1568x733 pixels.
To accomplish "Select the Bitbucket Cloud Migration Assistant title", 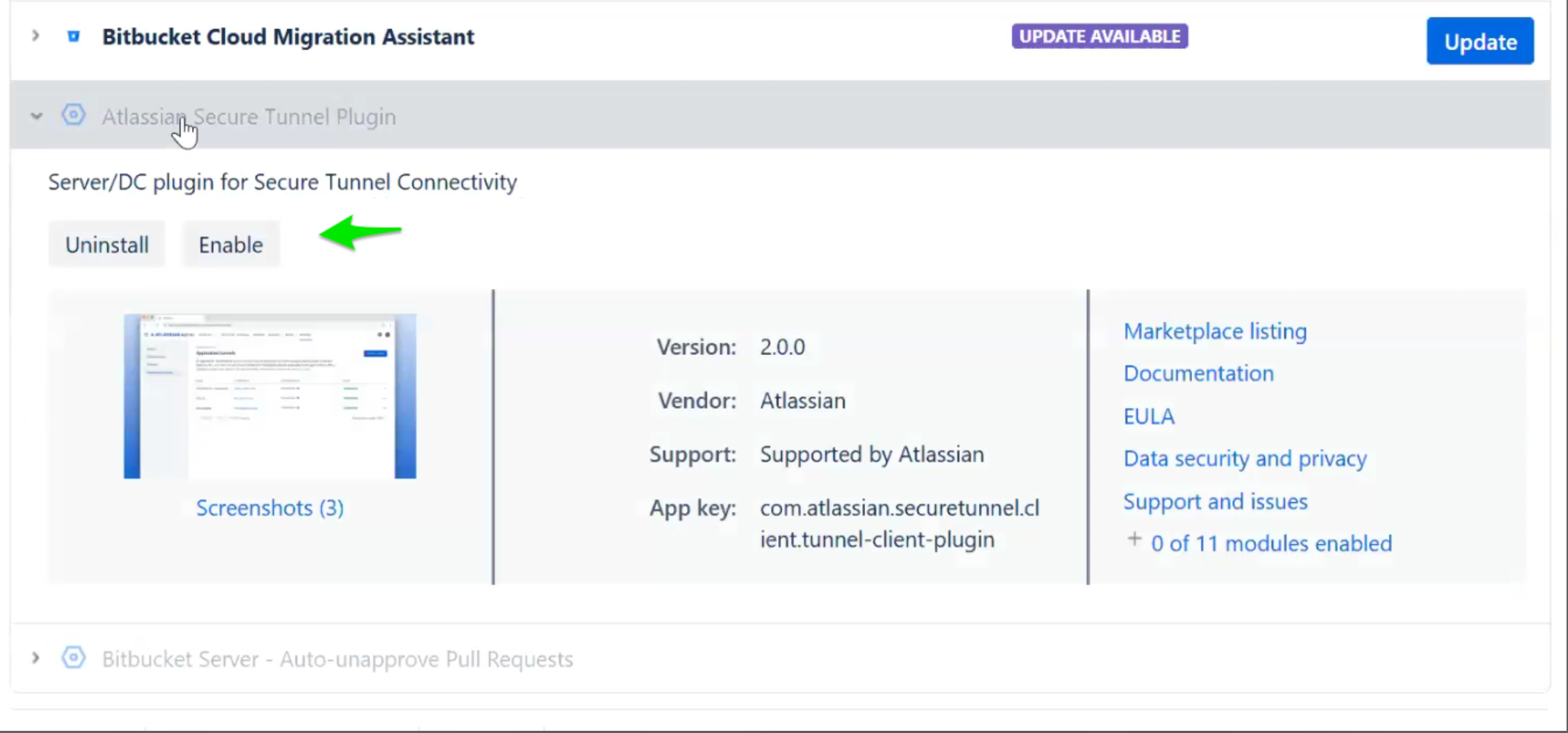I will pos(288,37).
